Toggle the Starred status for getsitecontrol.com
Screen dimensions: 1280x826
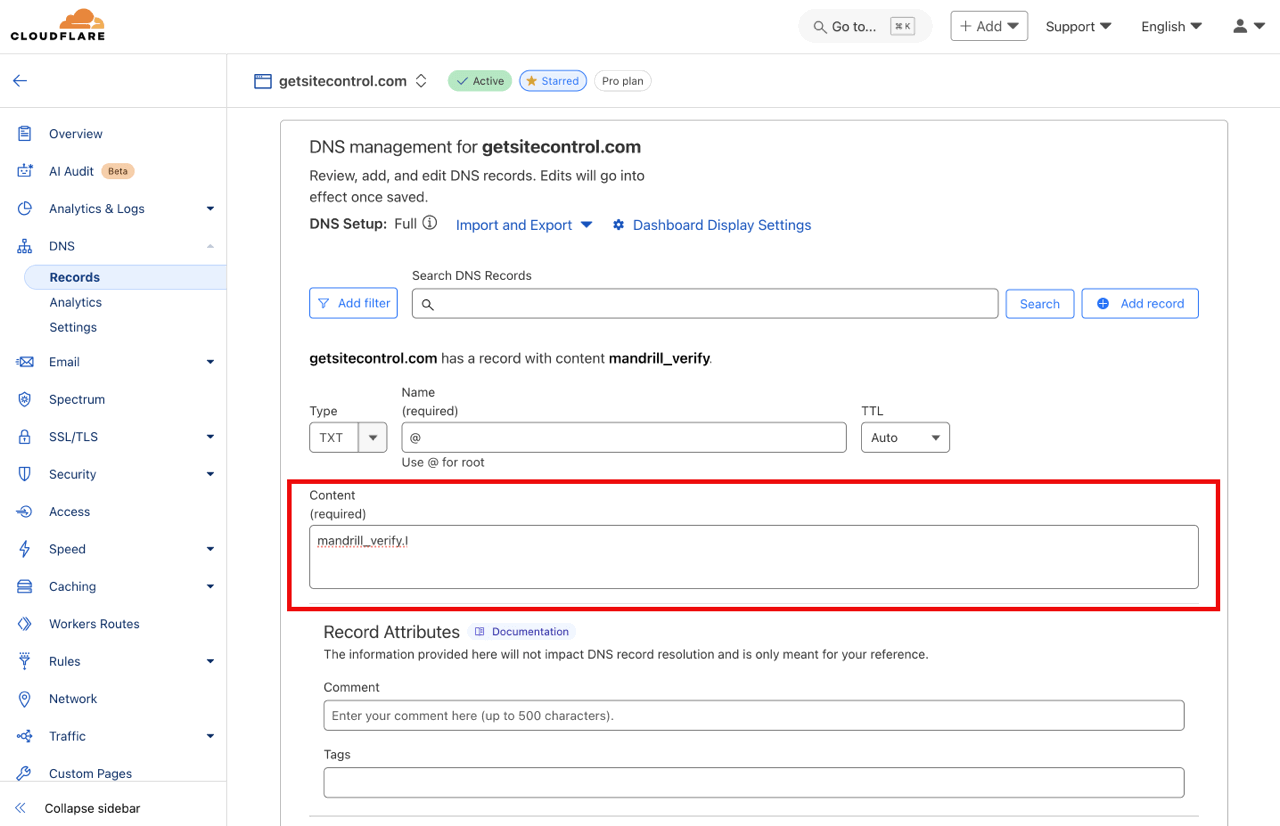click(553, 80)
